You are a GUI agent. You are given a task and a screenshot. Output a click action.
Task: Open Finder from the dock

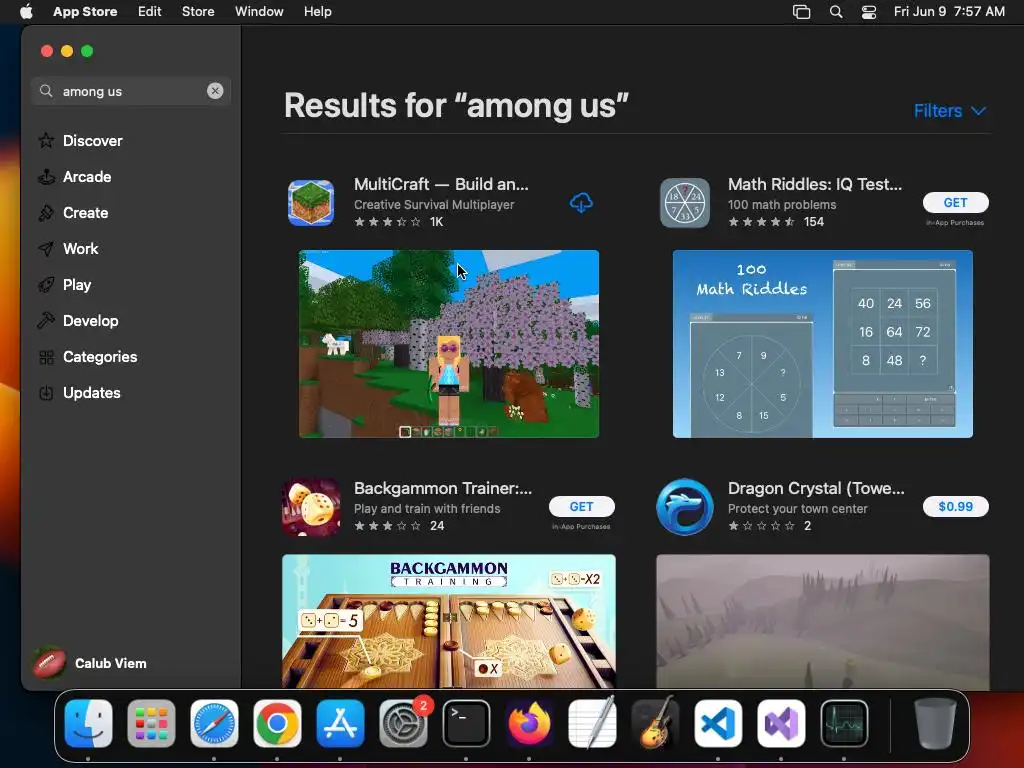(x=88, y=724)
